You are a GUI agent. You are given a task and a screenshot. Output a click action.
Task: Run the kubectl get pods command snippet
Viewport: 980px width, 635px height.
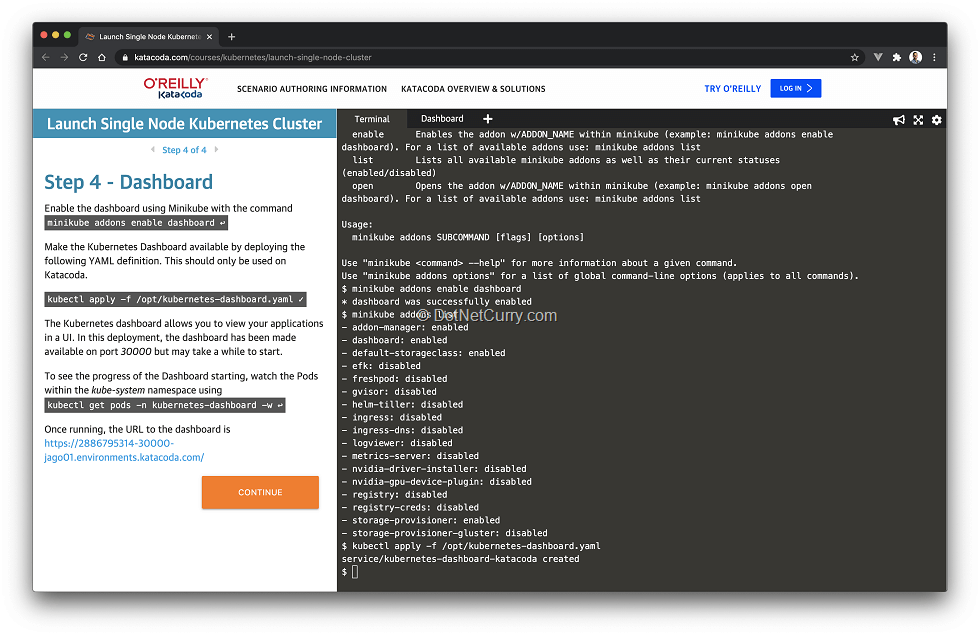pyautogui.click(x=166, y=405)
